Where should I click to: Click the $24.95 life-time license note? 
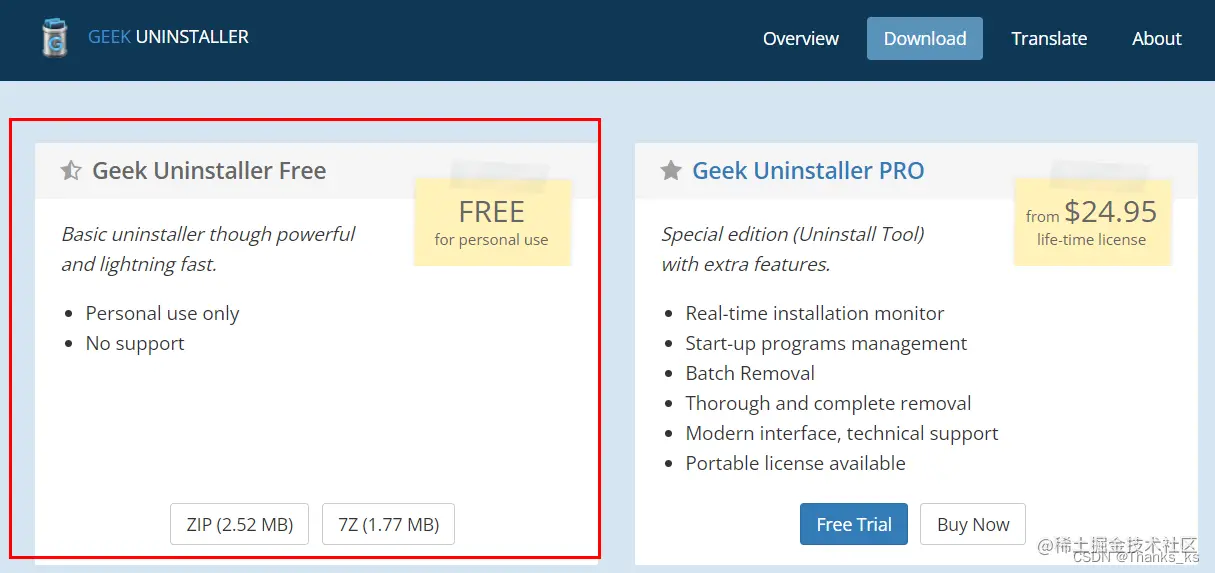pos(1091,222)
